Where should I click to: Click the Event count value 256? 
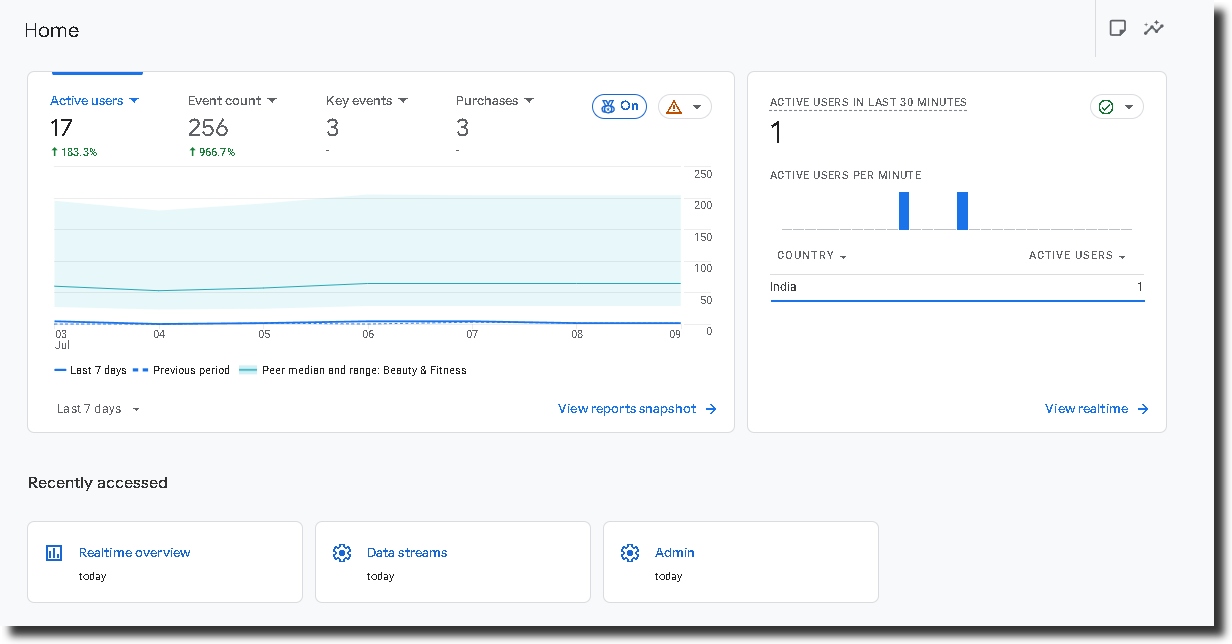(208, 128)
